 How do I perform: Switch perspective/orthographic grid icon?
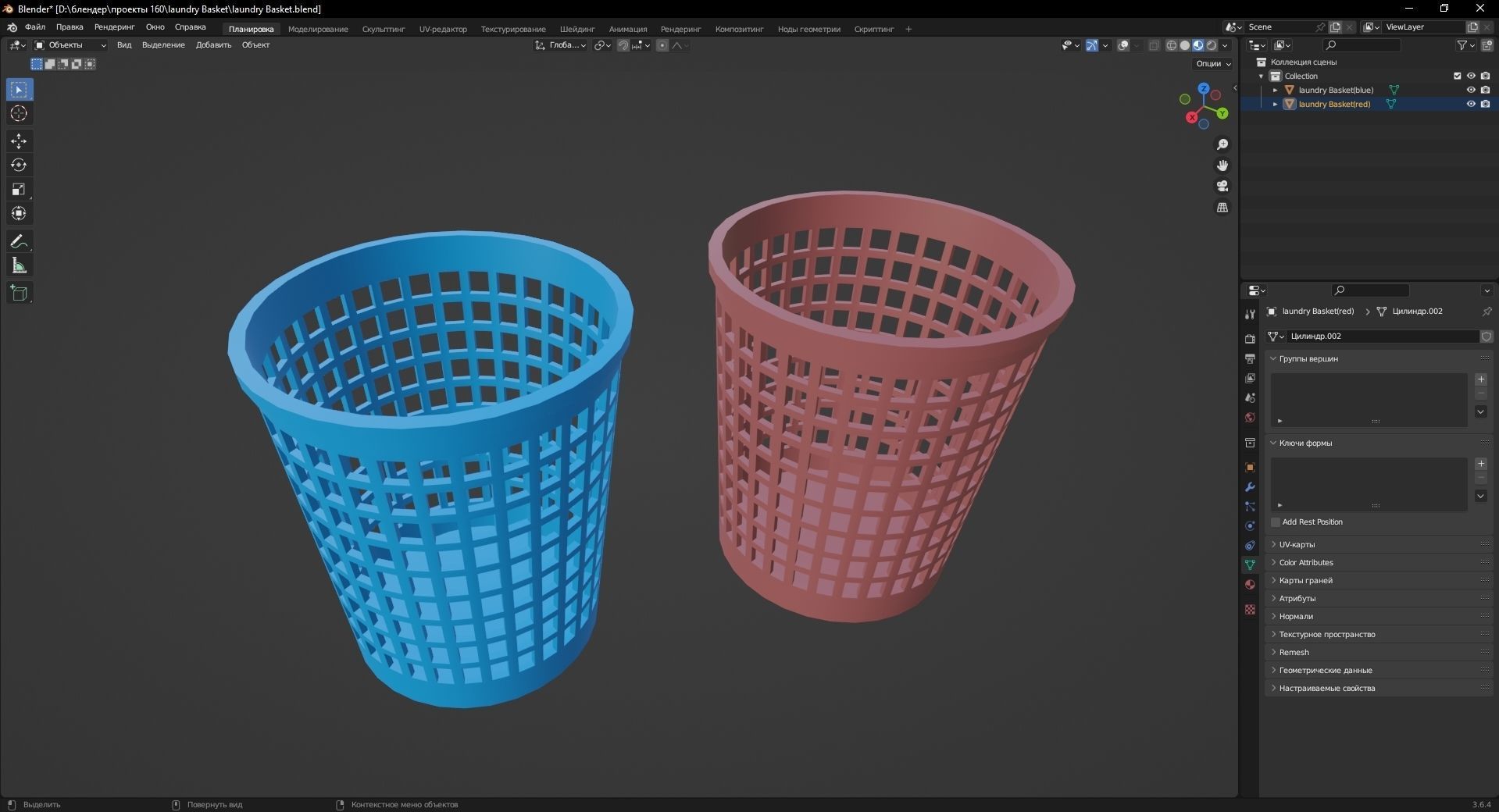point(1222,207)
